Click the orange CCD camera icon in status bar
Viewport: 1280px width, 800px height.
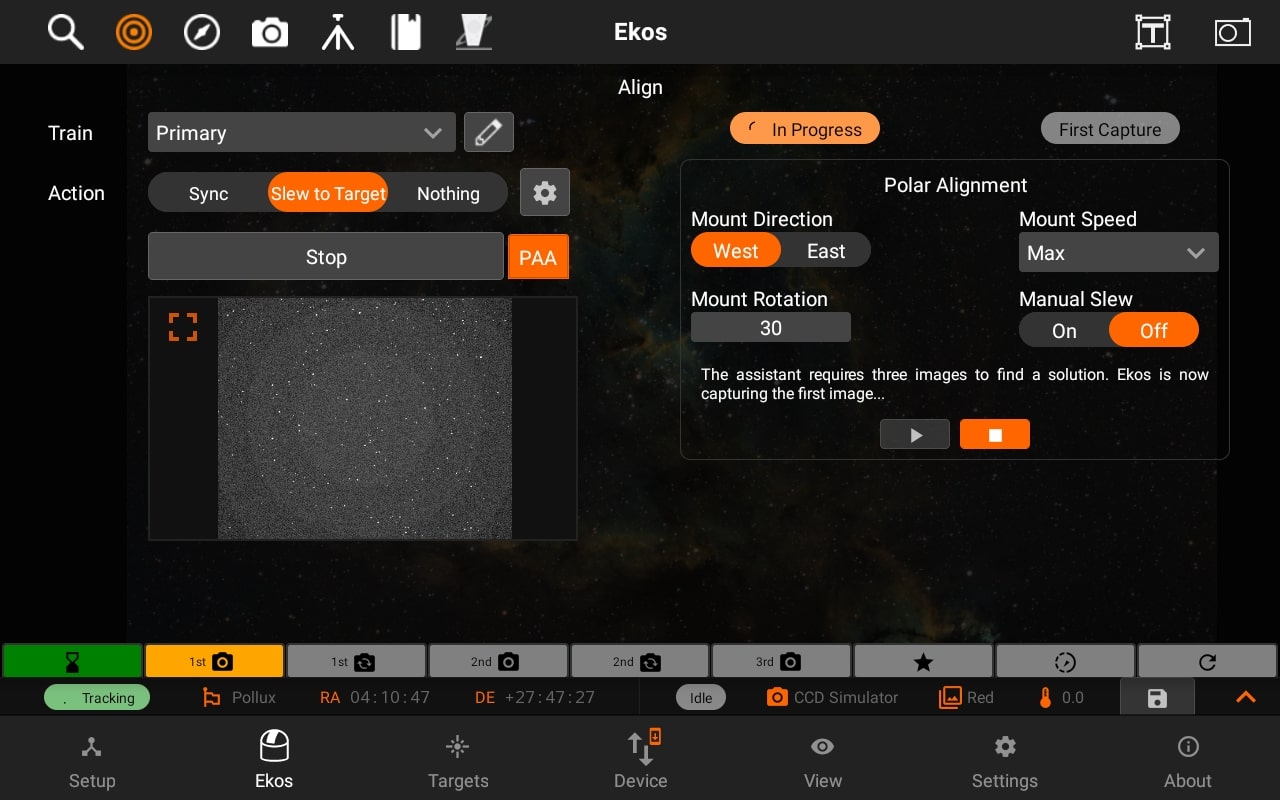777,698
